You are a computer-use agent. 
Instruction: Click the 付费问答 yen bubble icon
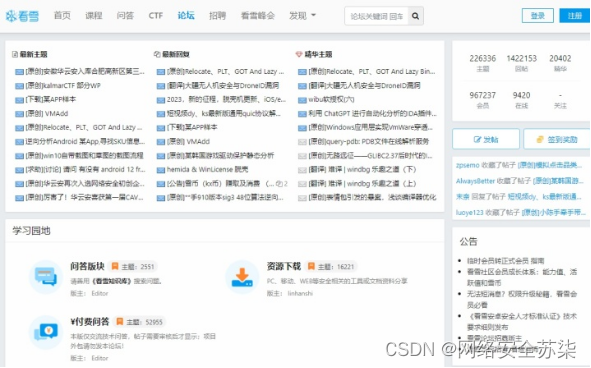click(x=46, y=332)
